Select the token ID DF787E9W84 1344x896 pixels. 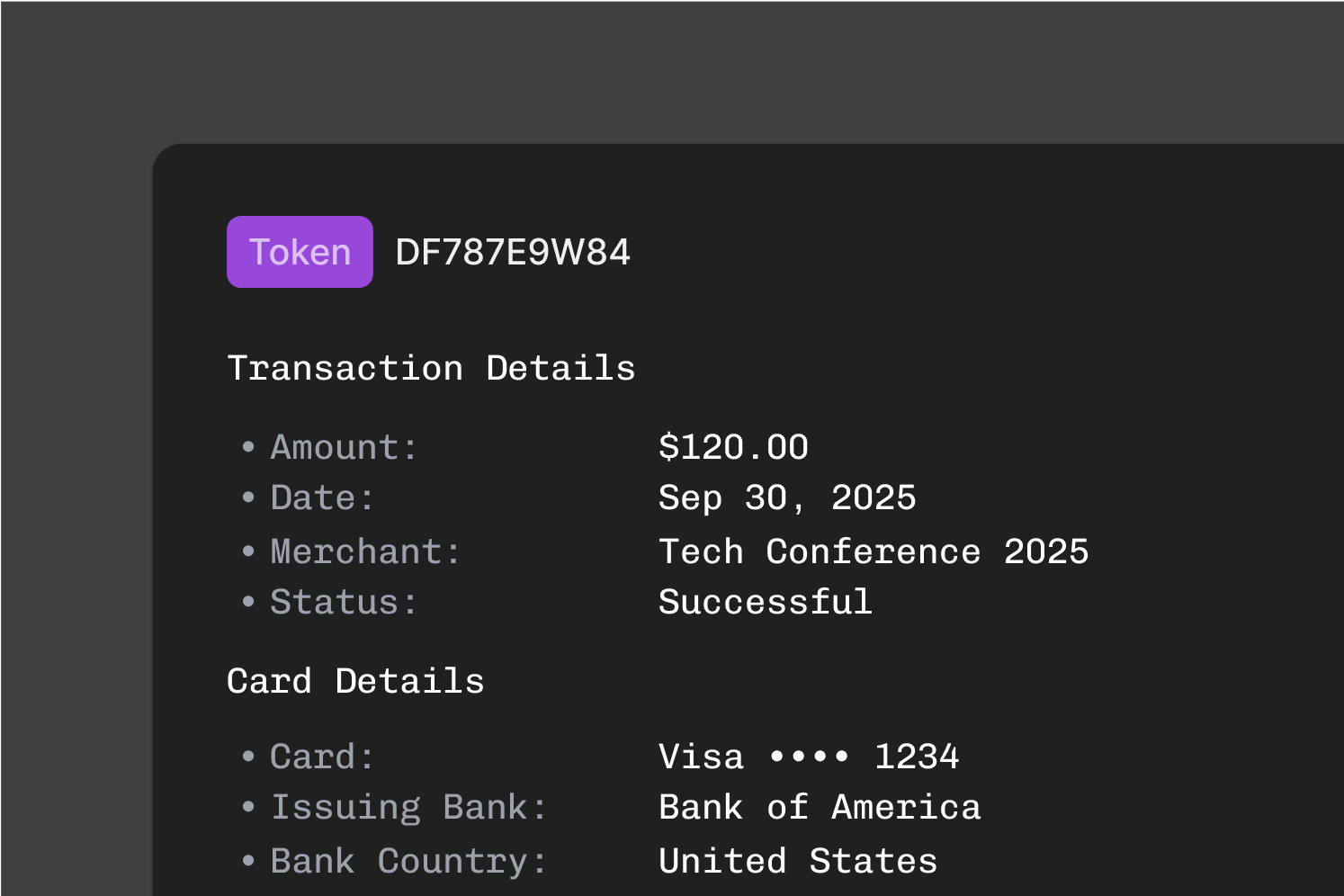513,253
